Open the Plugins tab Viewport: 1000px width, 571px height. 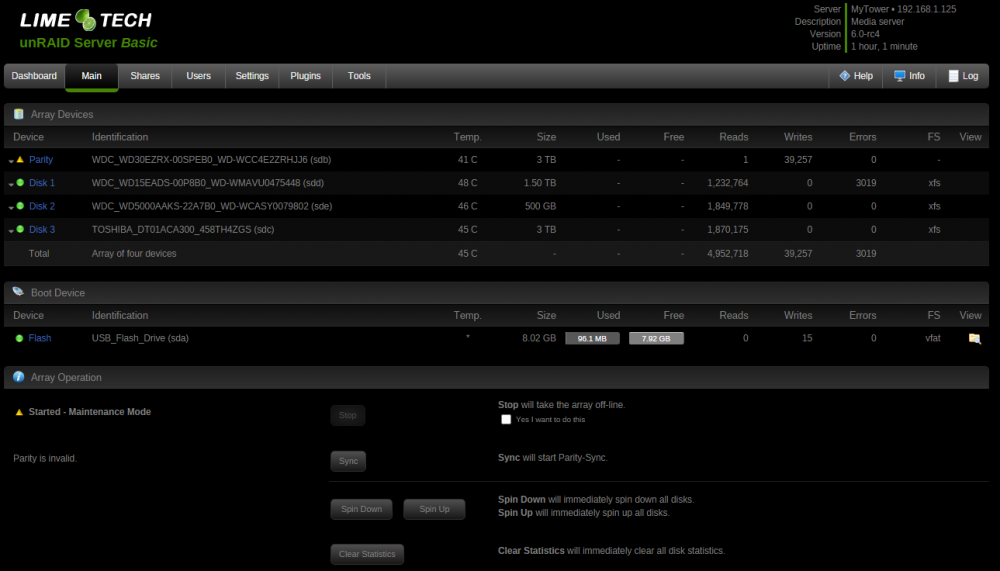point(305,76)
